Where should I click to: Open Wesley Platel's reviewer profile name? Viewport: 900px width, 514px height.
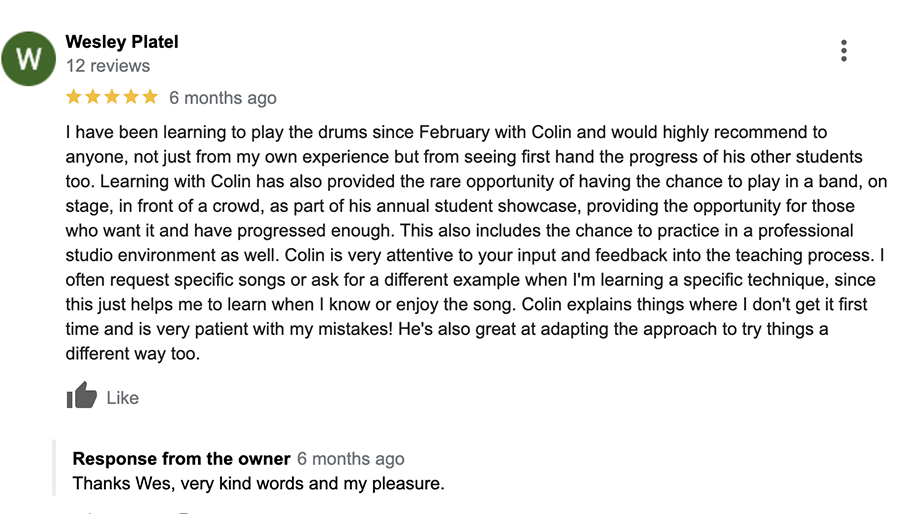[x=122, y=42]
